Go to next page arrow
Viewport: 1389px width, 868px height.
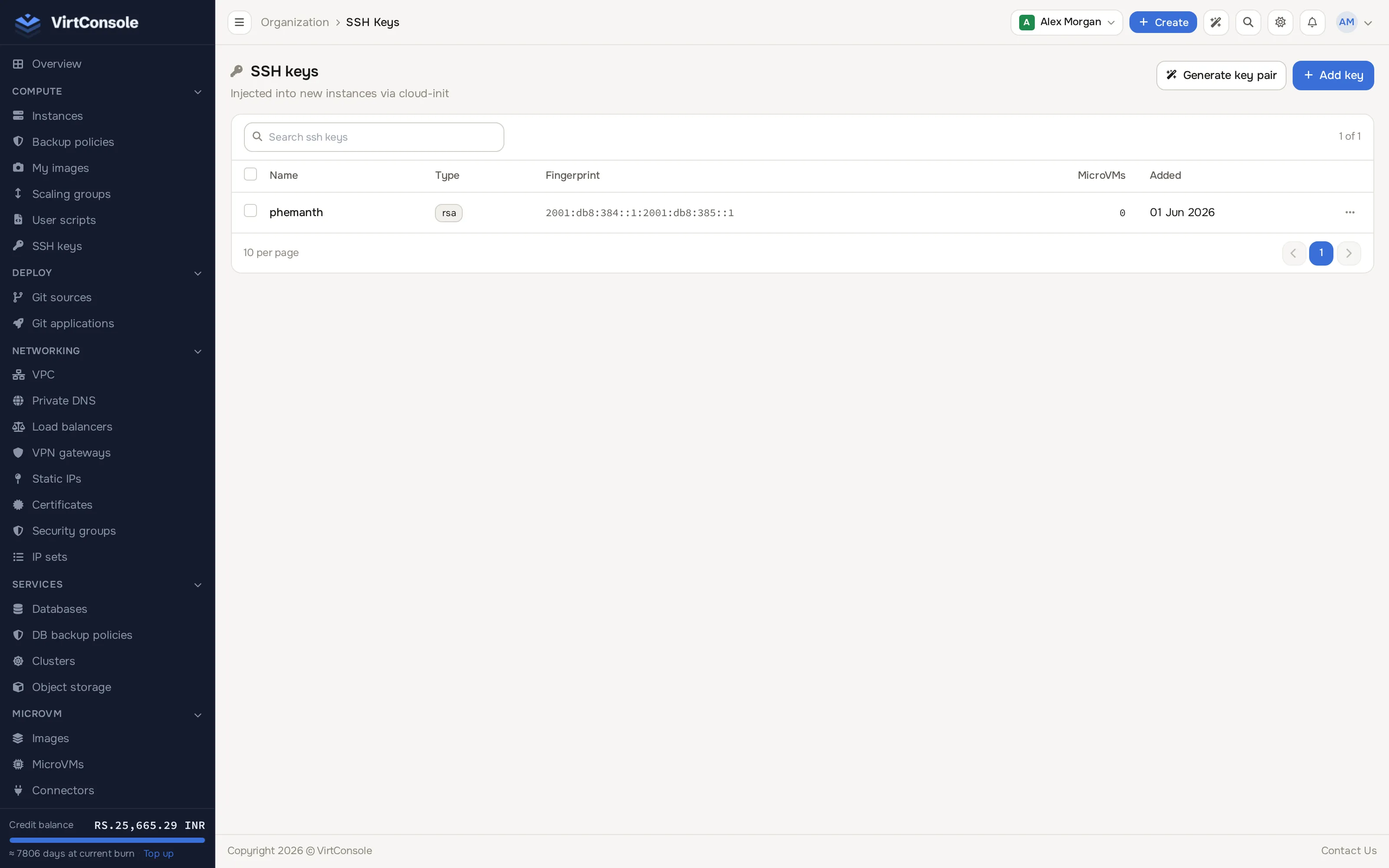coord(1348,253)
